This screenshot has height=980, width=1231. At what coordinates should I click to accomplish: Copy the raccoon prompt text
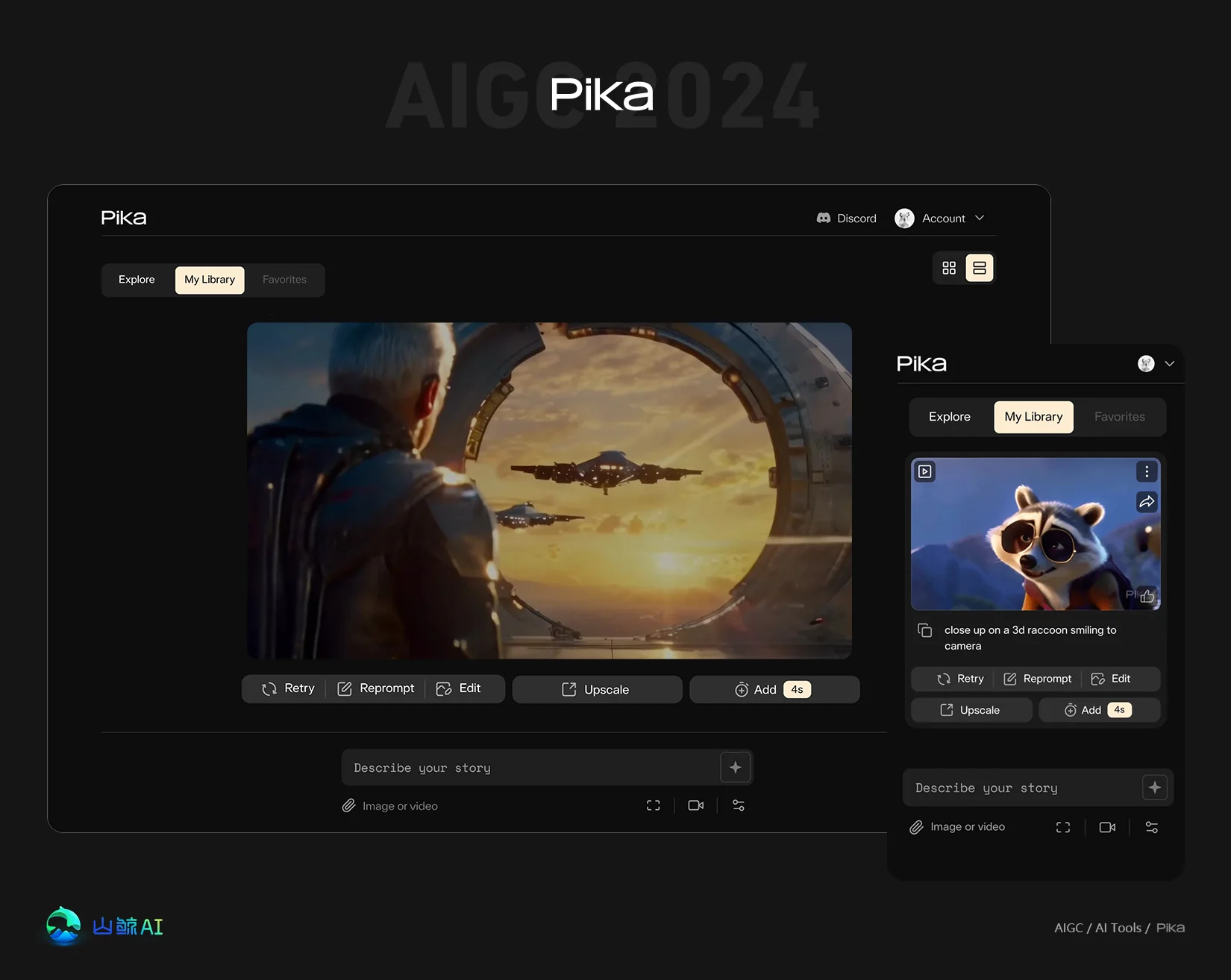point(925,630)
